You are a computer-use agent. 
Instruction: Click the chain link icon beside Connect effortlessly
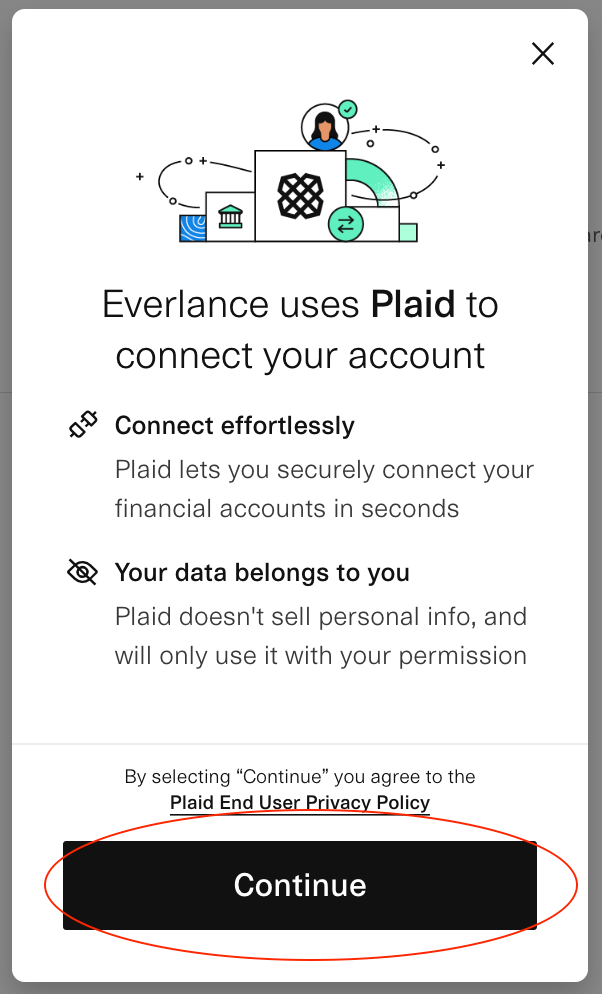pos(83,426)
